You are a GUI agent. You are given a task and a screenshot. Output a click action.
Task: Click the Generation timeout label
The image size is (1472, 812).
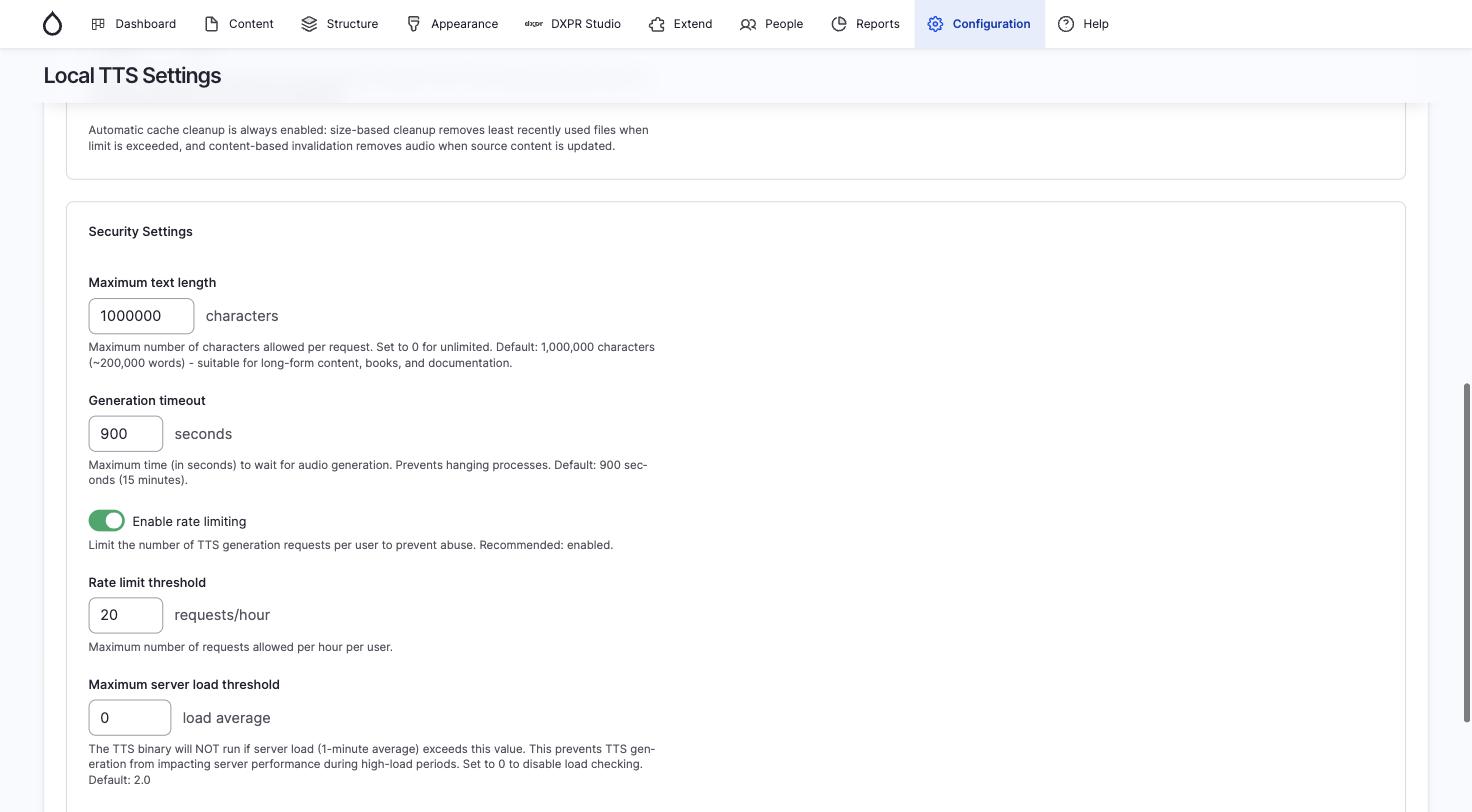147,401
